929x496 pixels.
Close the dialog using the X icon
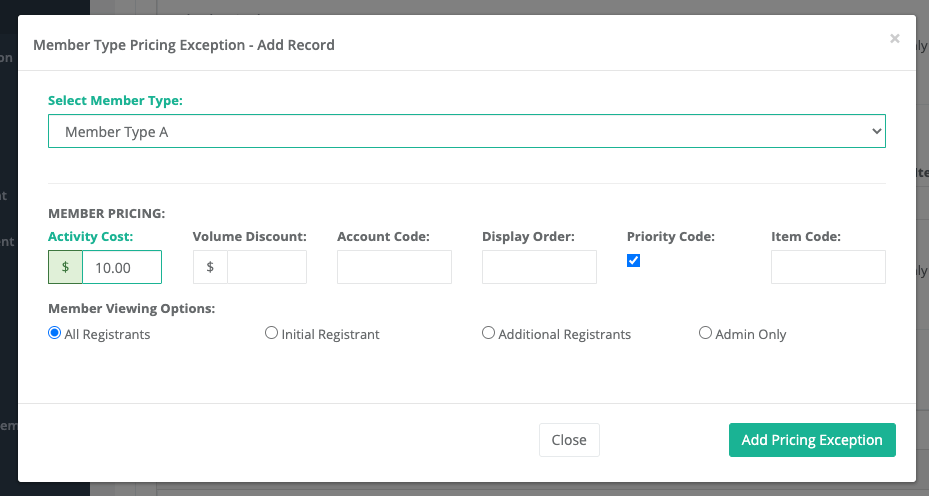click(x=894, y=39)
